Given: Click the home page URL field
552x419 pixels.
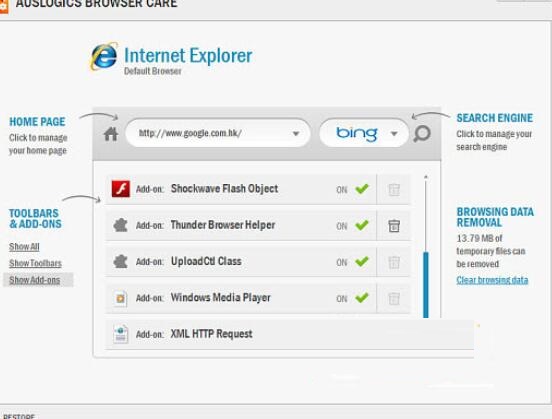Looking at the screenshot, I should coord(218,133).
